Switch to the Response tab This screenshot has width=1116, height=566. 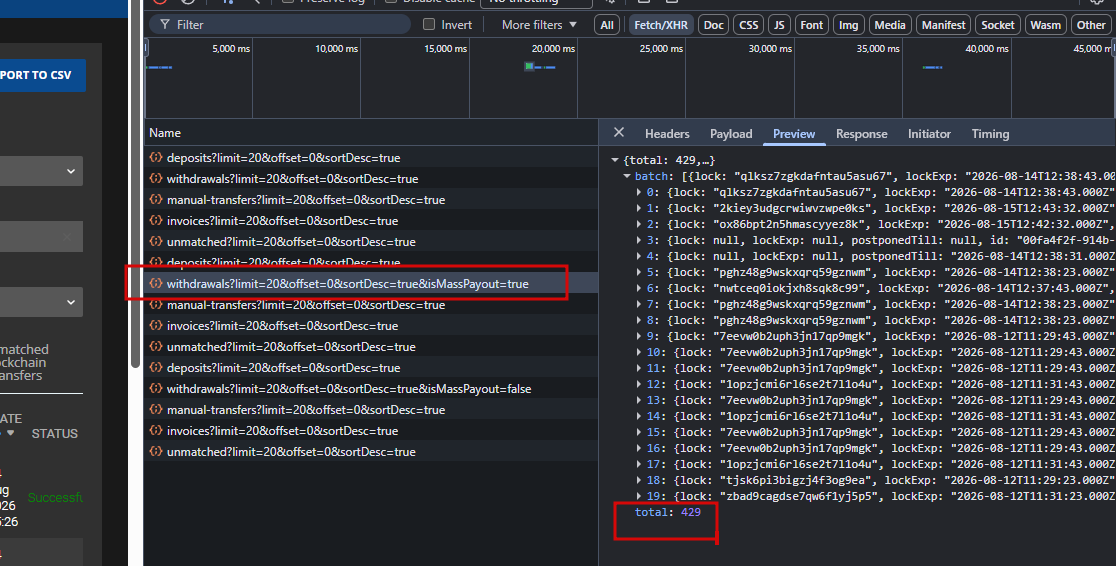click(x=861, y=134)
